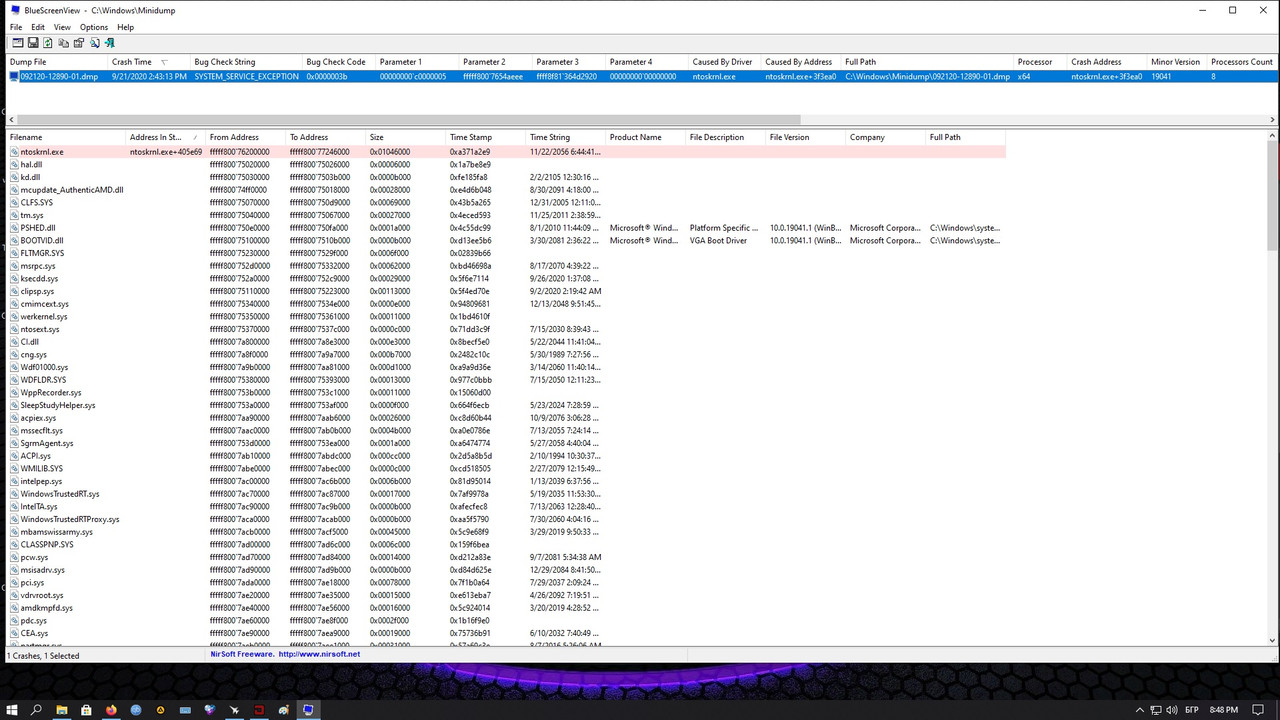Click the Refresh toolbar icon
Image resolution: width=1280 pixels, height=720 pixels.
[x=48, y=43]
